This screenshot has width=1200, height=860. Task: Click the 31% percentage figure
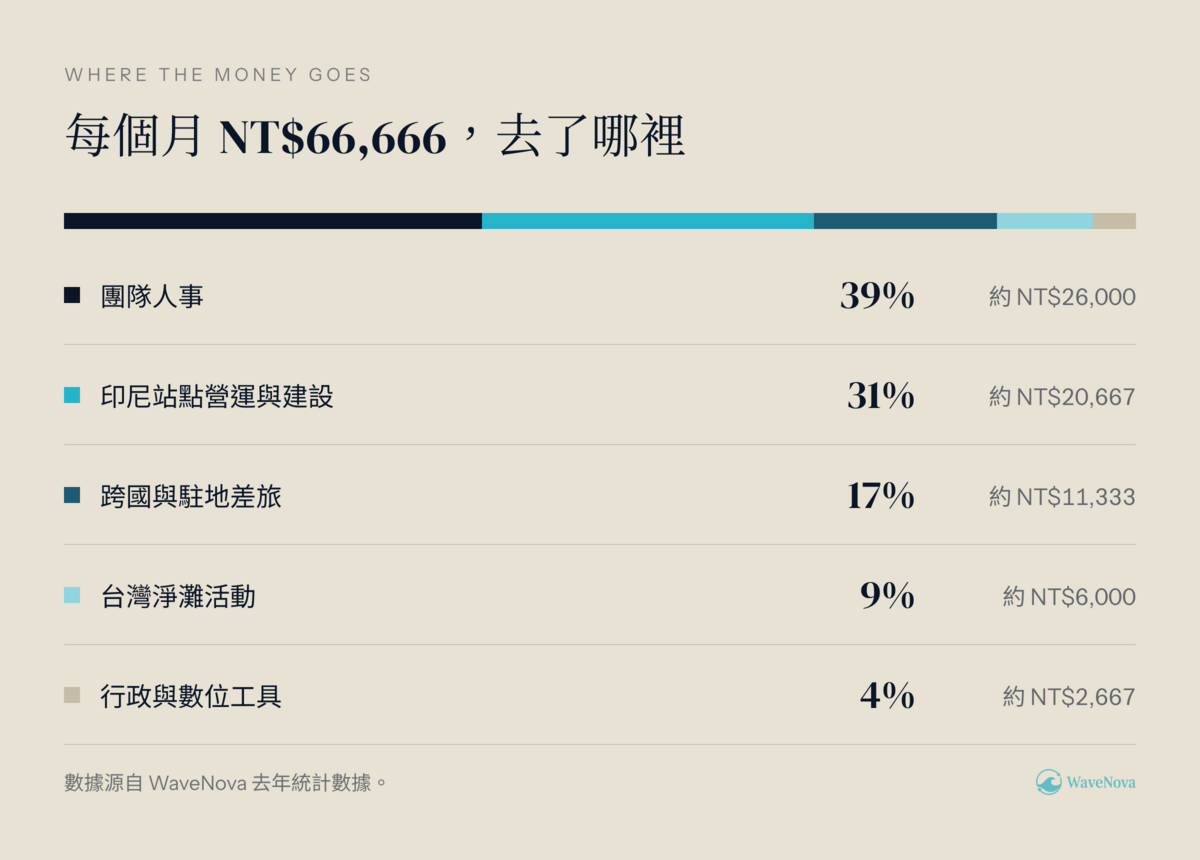(880, 396)
